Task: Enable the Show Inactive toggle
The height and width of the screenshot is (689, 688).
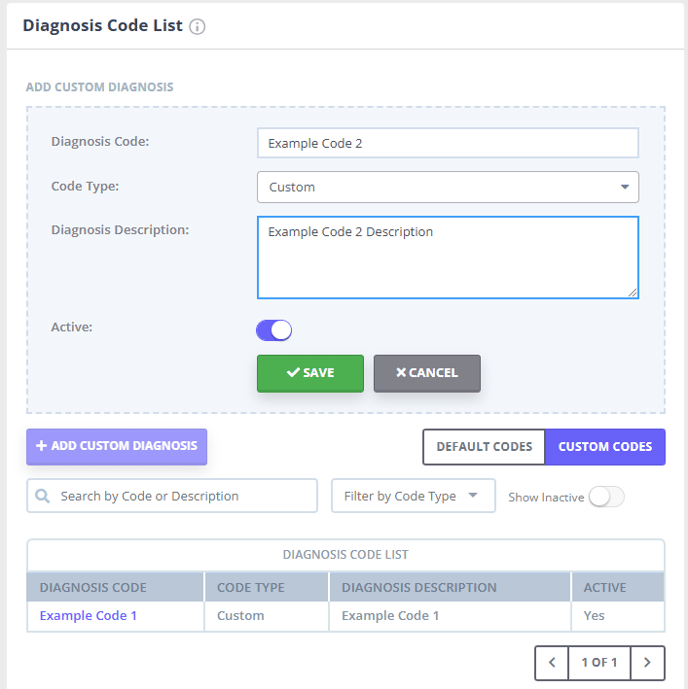Action: [x=607, y=497]
